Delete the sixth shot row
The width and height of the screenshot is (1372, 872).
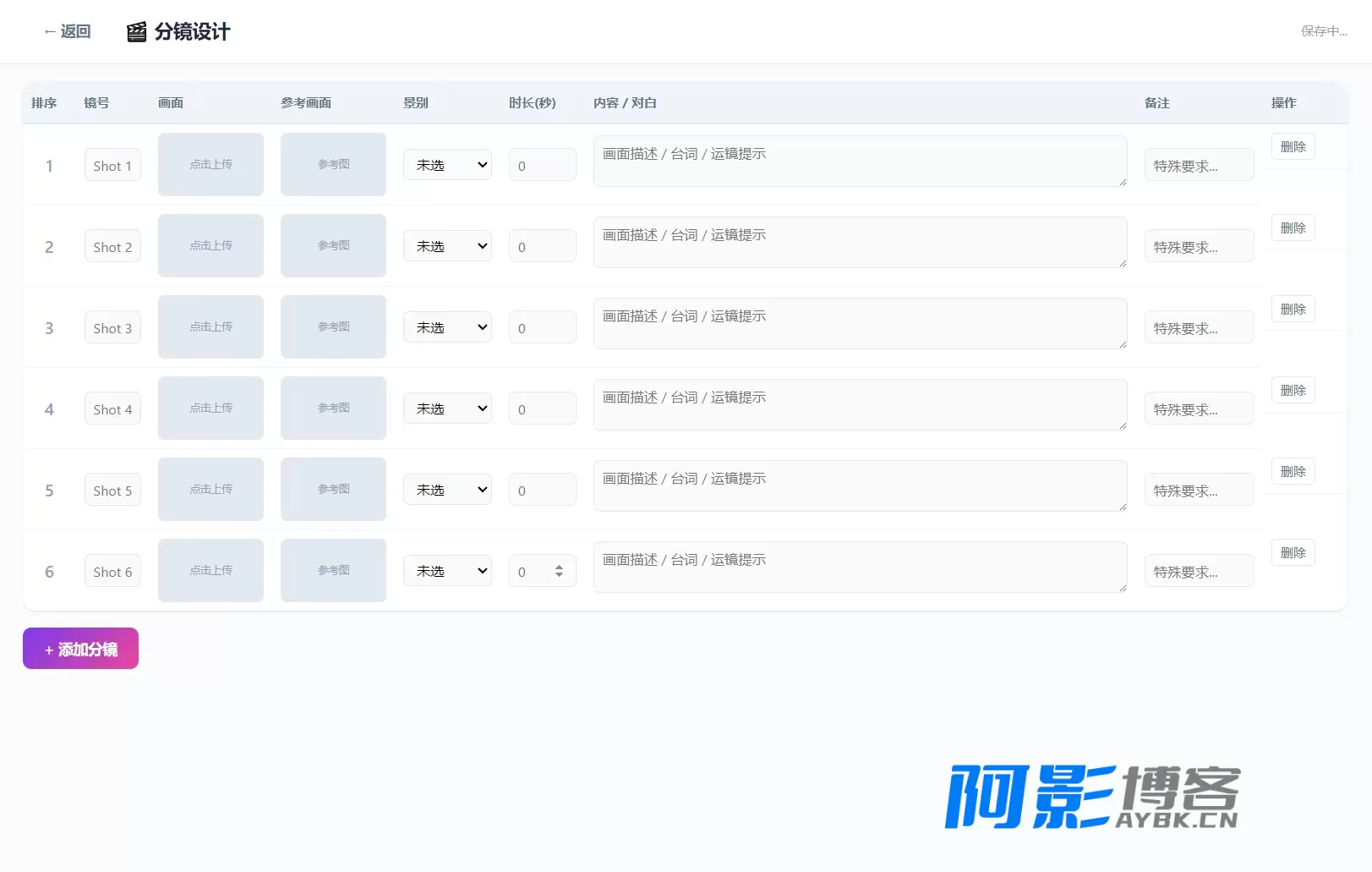click(x=1293, y=552)
